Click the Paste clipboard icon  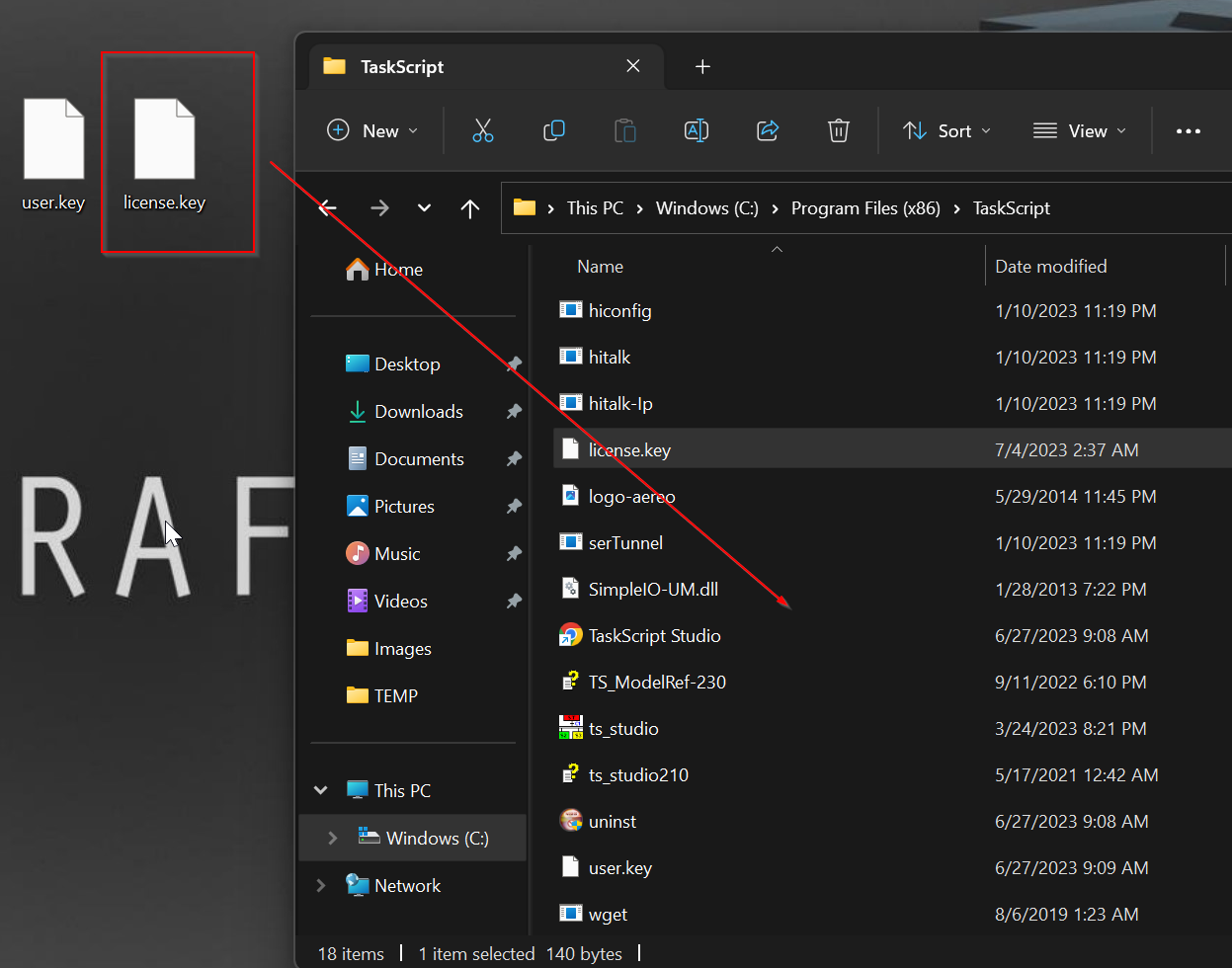[624, 130]
